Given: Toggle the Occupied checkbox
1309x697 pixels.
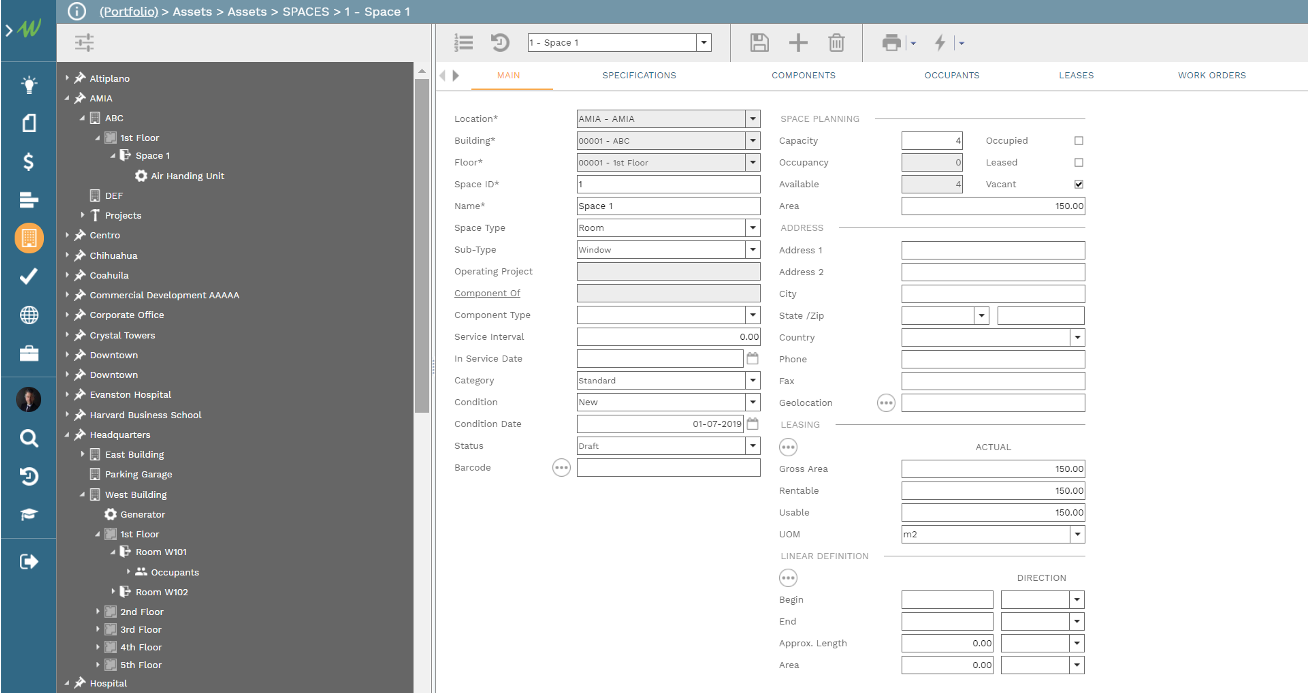Looking at the screenshot, I should coord(1079,141).
